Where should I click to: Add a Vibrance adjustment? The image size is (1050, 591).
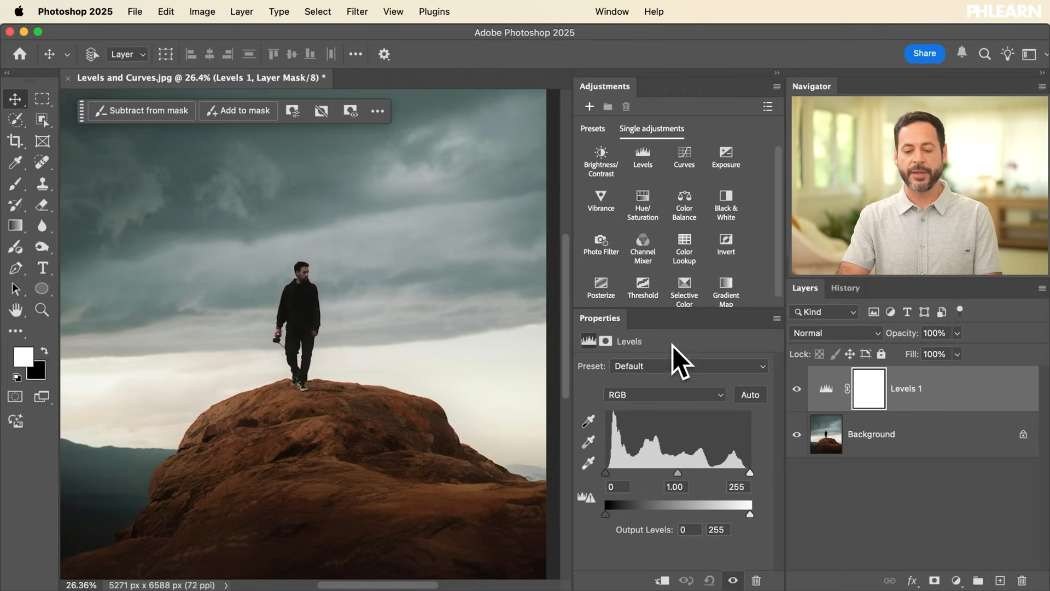click(601, 201)
